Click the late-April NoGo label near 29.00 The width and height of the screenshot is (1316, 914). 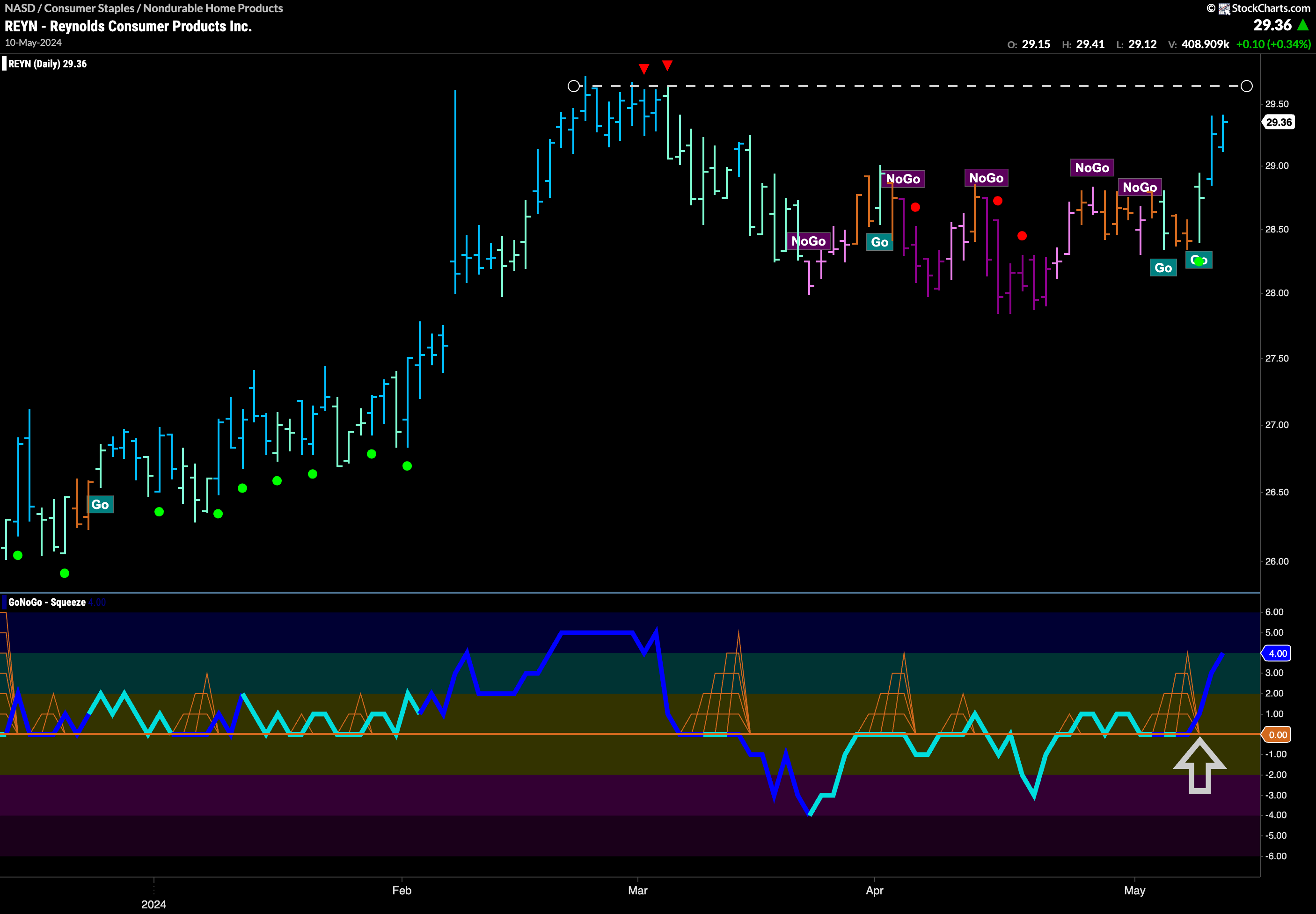(x=1092, y=168)
